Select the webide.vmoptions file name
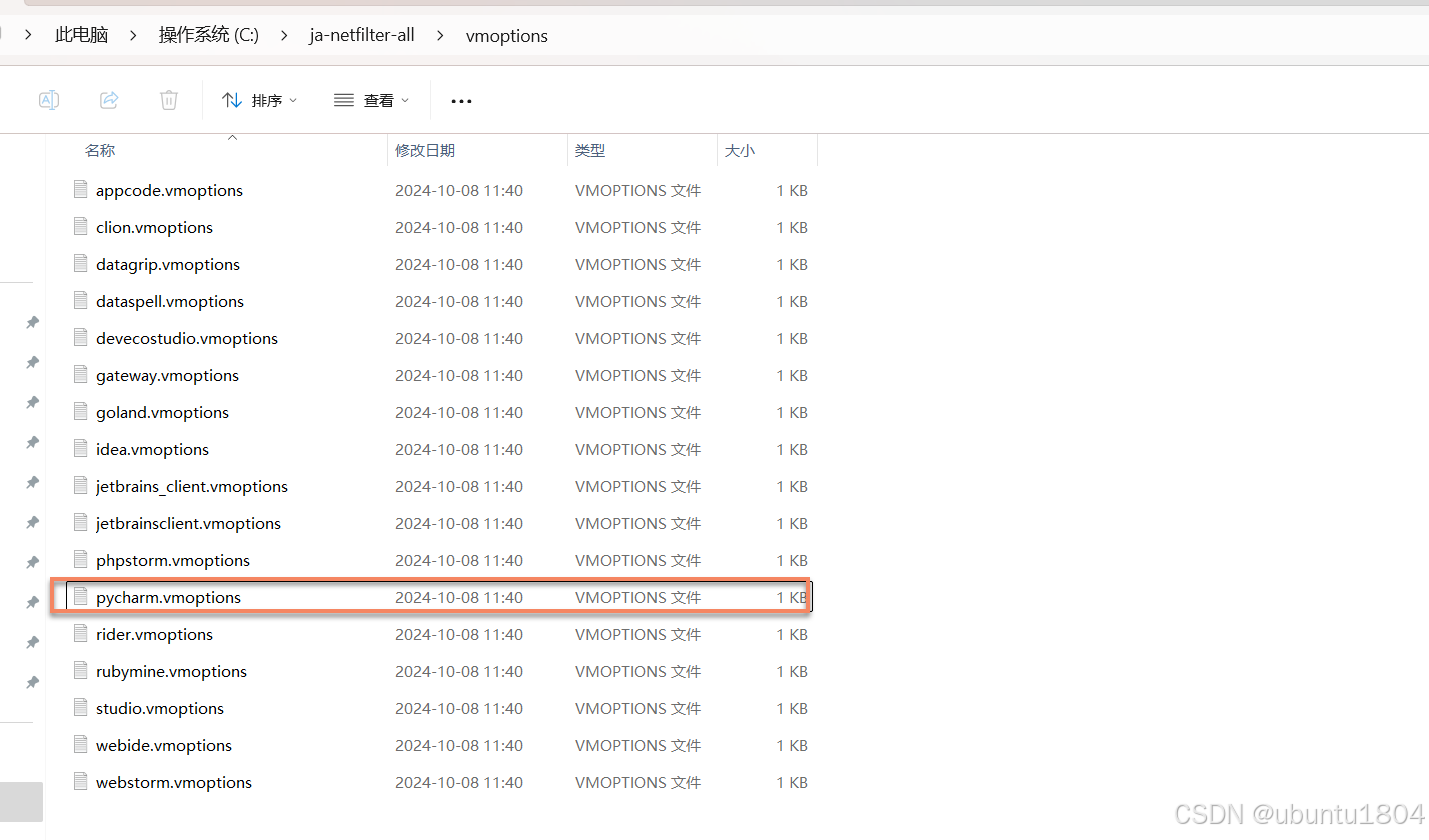The image size is (1429, 840). [164, 745]
